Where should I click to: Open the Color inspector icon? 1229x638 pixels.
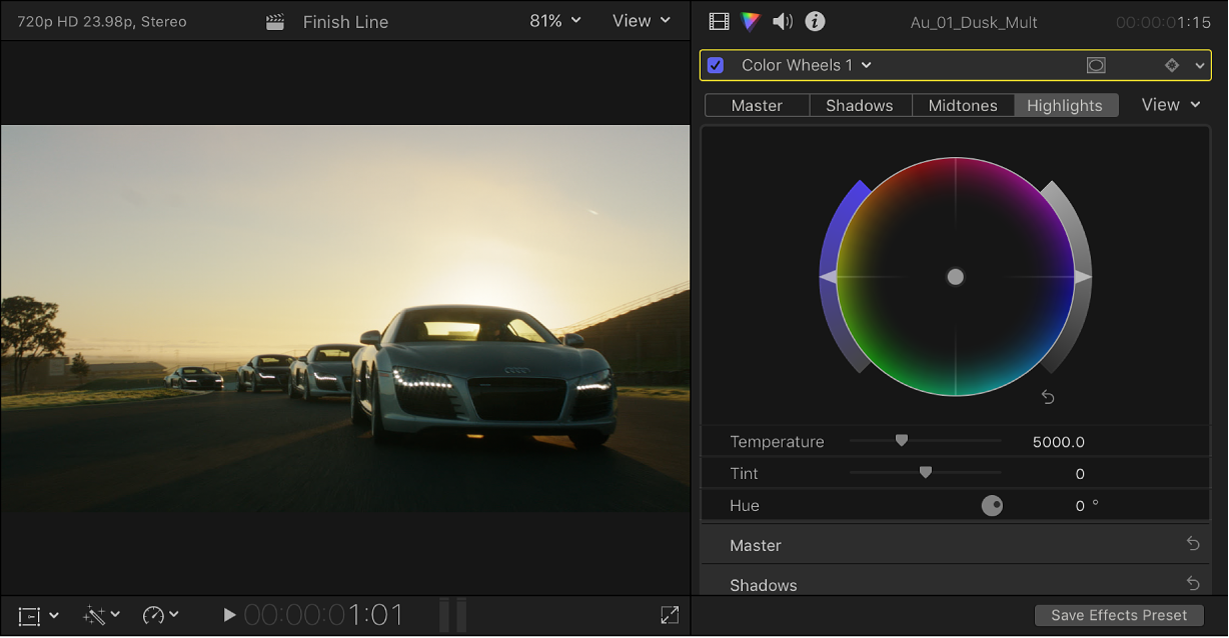[750, 21]
